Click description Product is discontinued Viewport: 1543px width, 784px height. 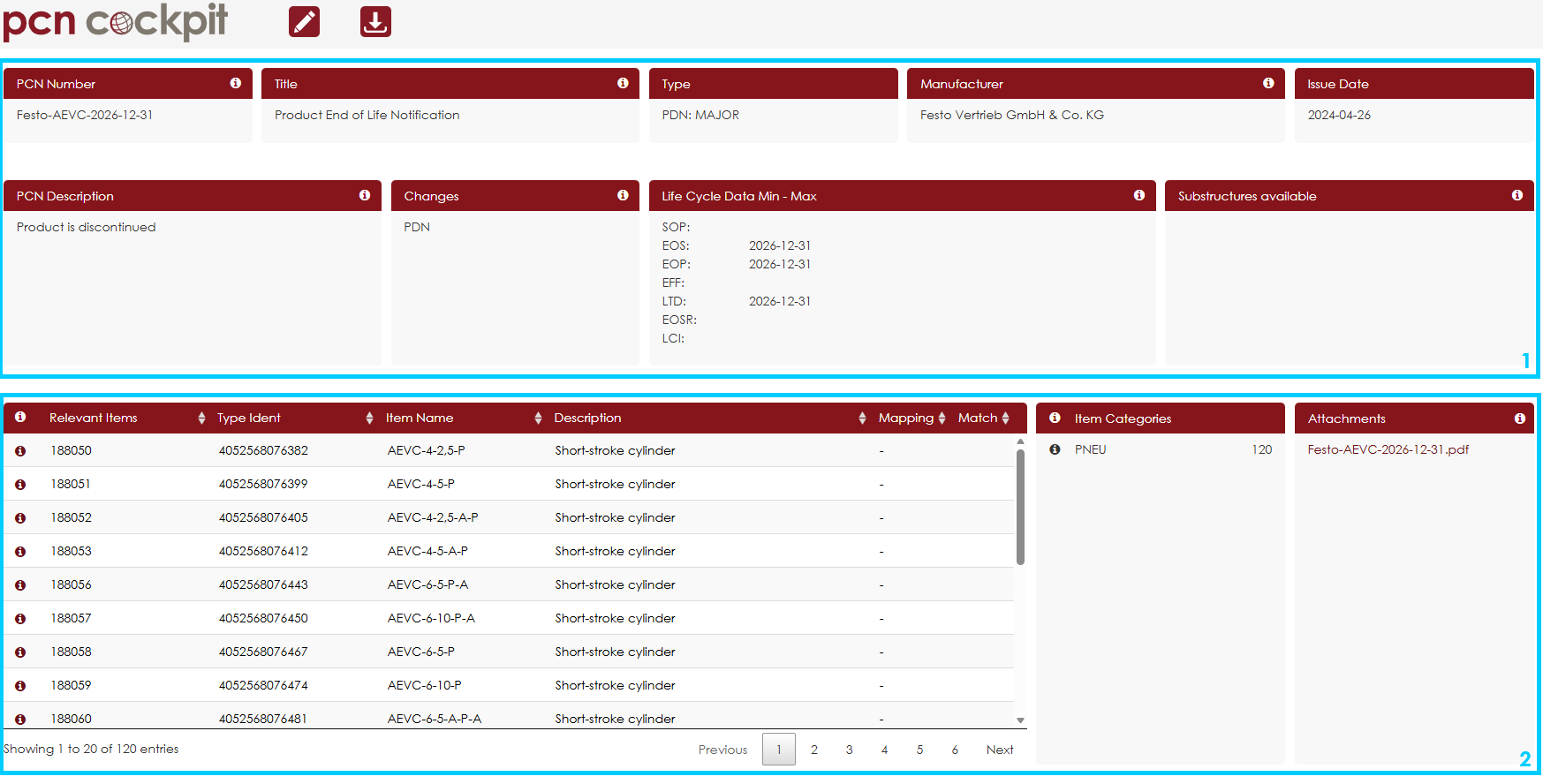(86, 227)
